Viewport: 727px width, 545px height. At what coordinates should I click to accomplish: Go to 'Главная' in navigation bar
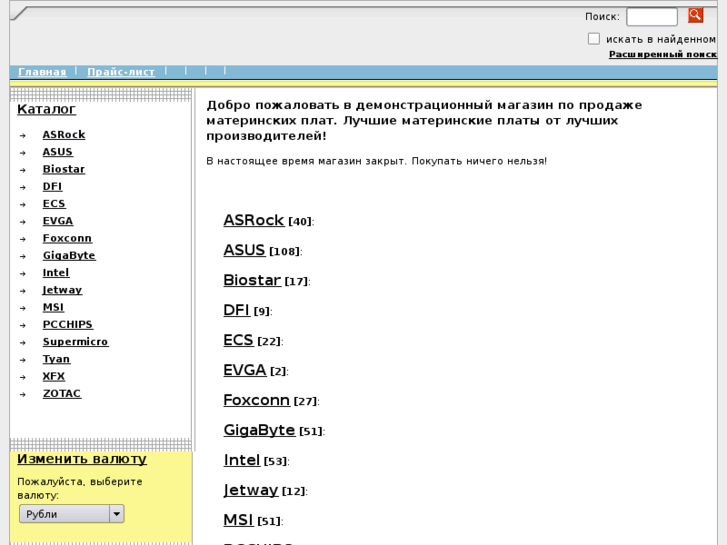(42, 72)
